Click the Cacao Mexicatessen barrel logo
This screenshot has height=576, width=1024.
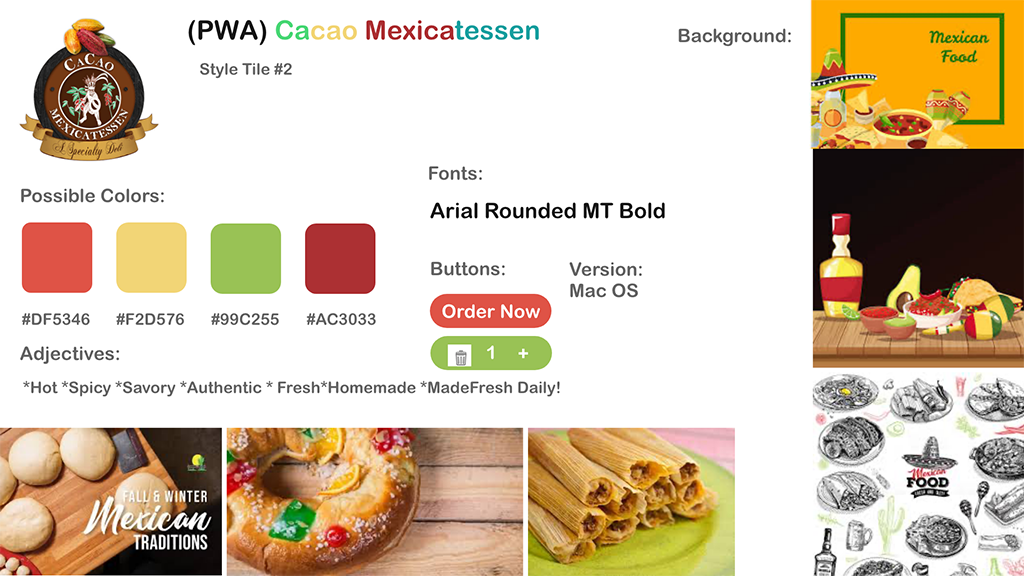pyautogui.click(x=89, y=90)
